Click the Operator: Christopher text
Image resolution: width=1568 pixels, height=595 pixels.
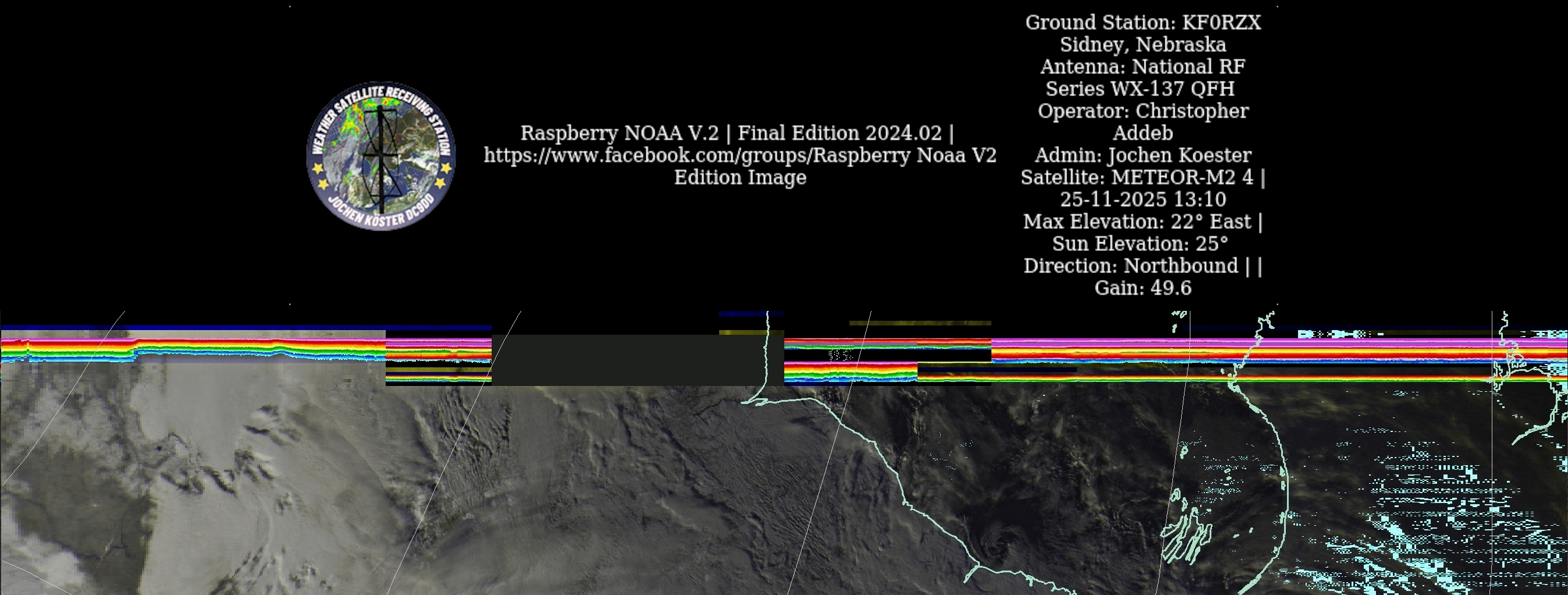pyautogui.click(x=1143, y=111)
